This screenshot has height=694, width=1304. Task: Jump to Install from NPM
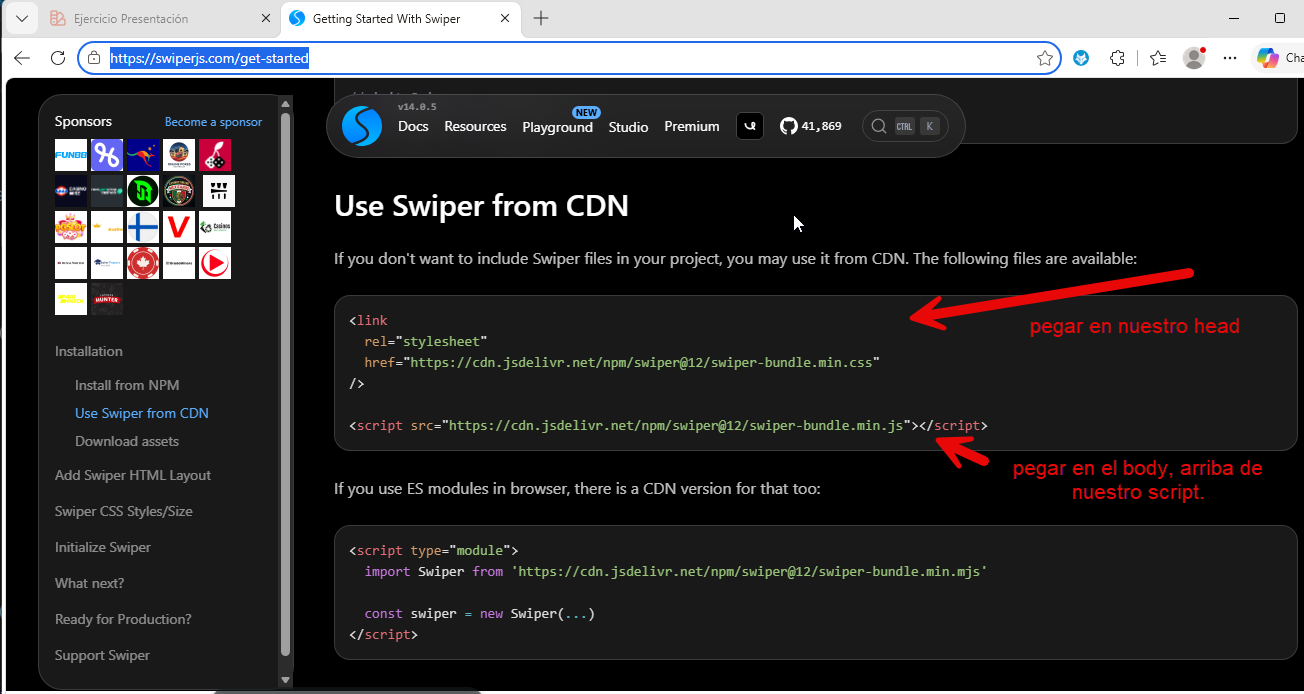(x=127, y=385)
